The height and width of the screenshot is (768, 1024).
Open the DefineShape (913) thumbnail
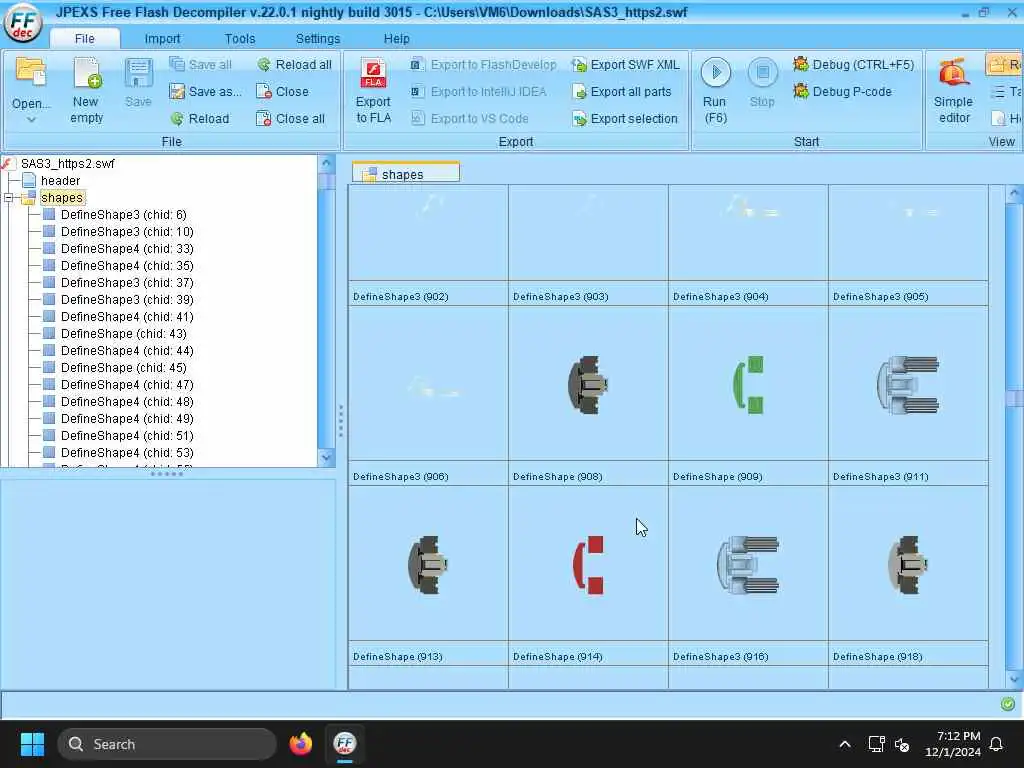[x=428, y=564]
